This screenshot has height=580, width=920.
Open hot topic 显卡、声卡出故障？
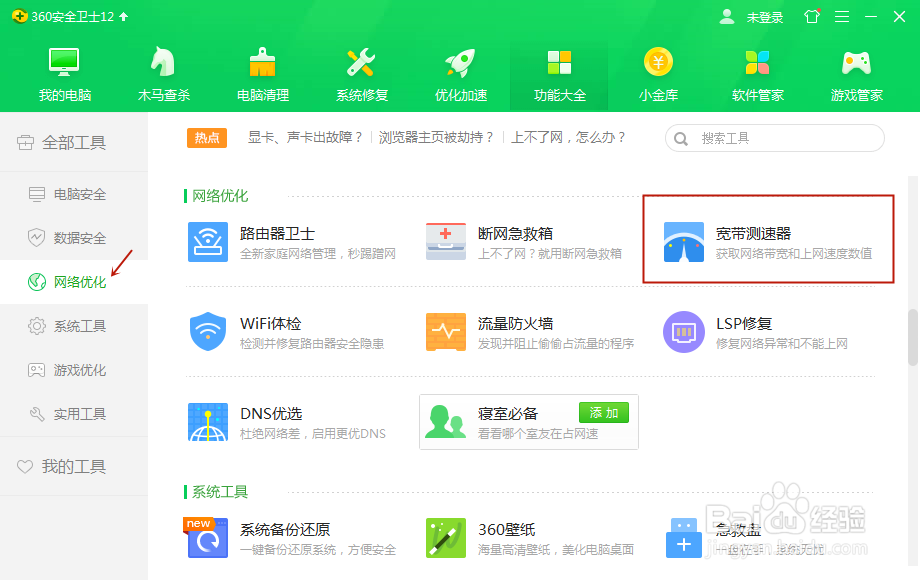click(x=306, y=138)
